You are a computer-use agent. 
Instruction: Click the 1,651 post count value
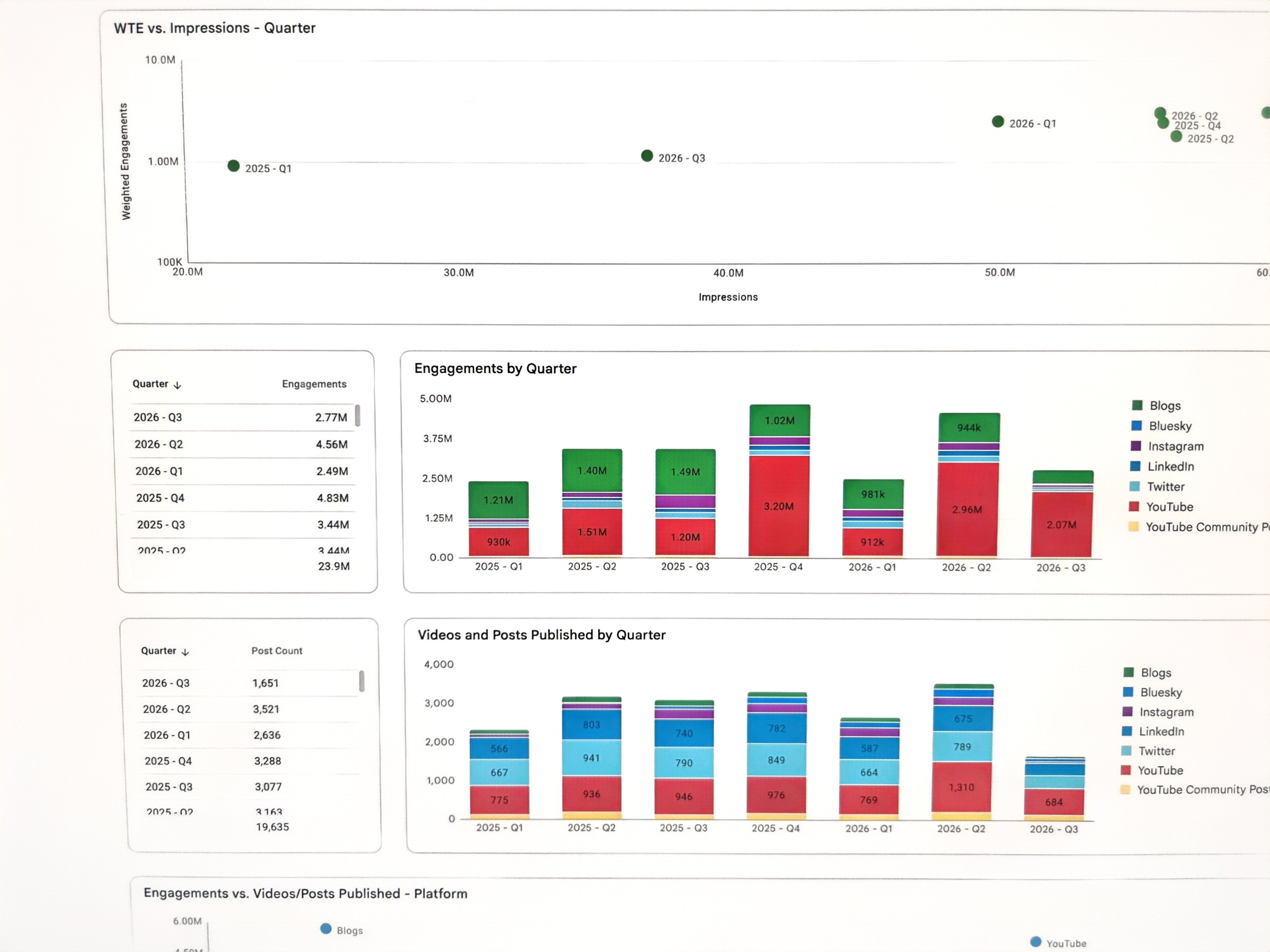[265, 683]
